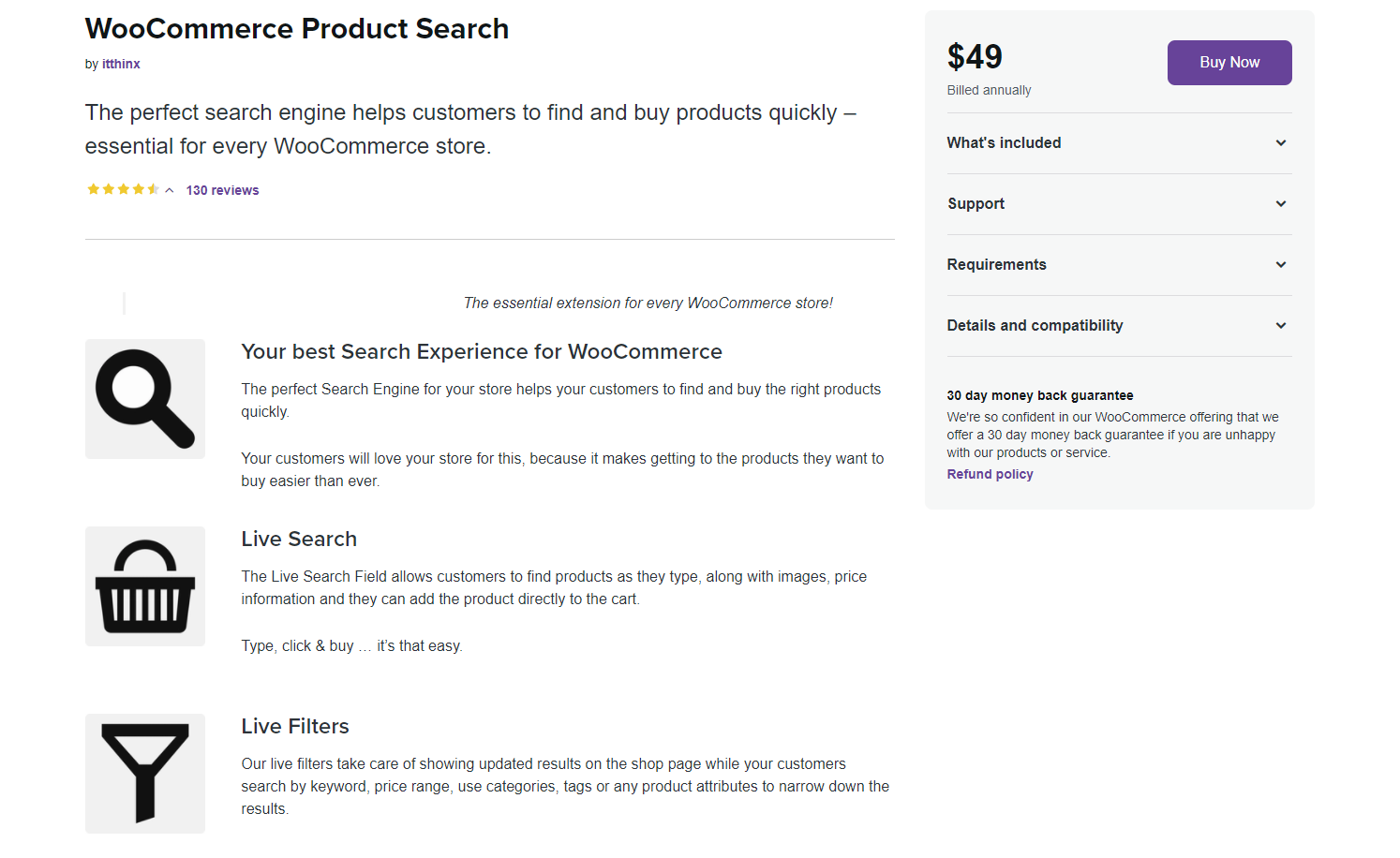Click the Your best Search Experience heading
1400x858 pixels.
tap(482, 352)
